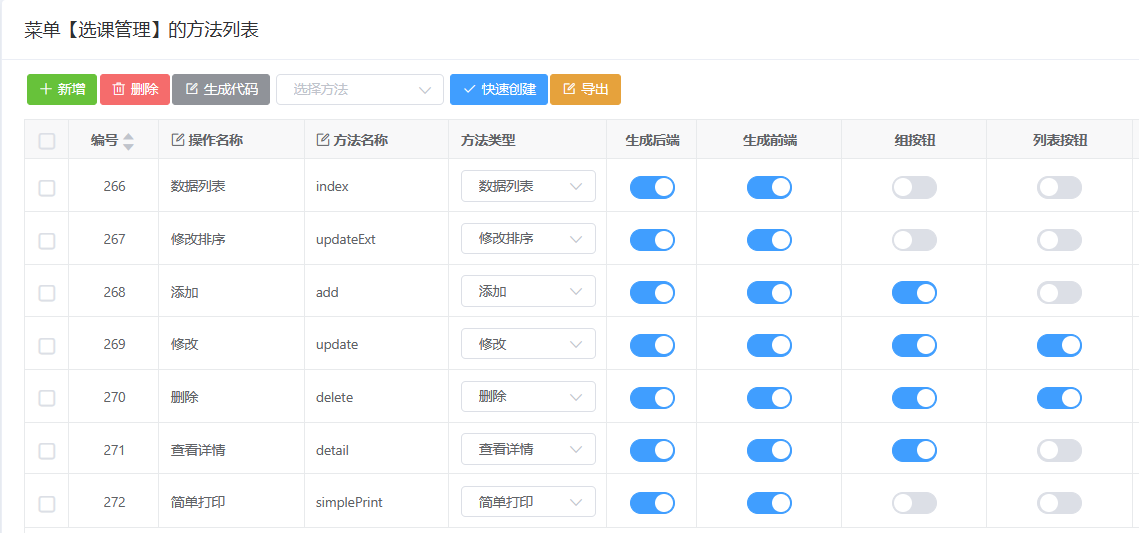The image size is (1139, 533).
Task: Click the sort arrows icon beside 编号
Action: 128,141
